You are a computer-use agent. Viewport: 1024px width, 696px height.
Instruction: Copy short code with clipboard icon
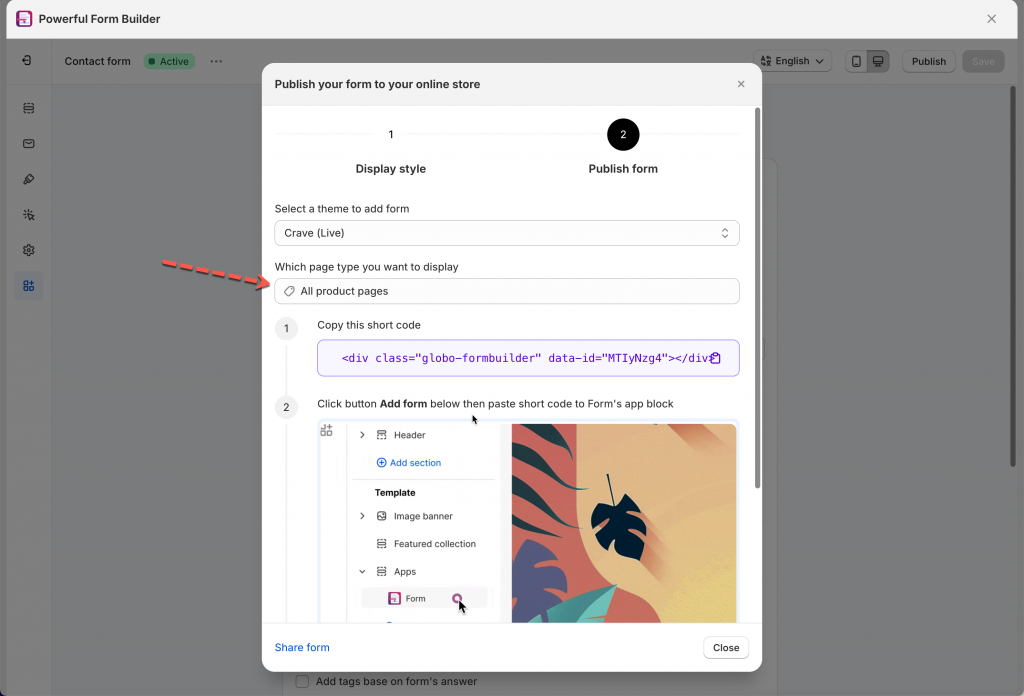(715, 358)
